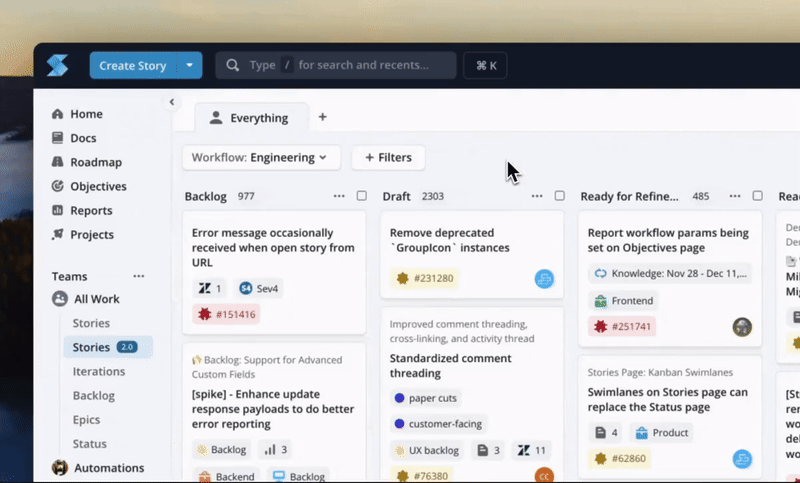Select Stories 2.0 in the sidebar
800x483 pixels.
coord(108,347)
